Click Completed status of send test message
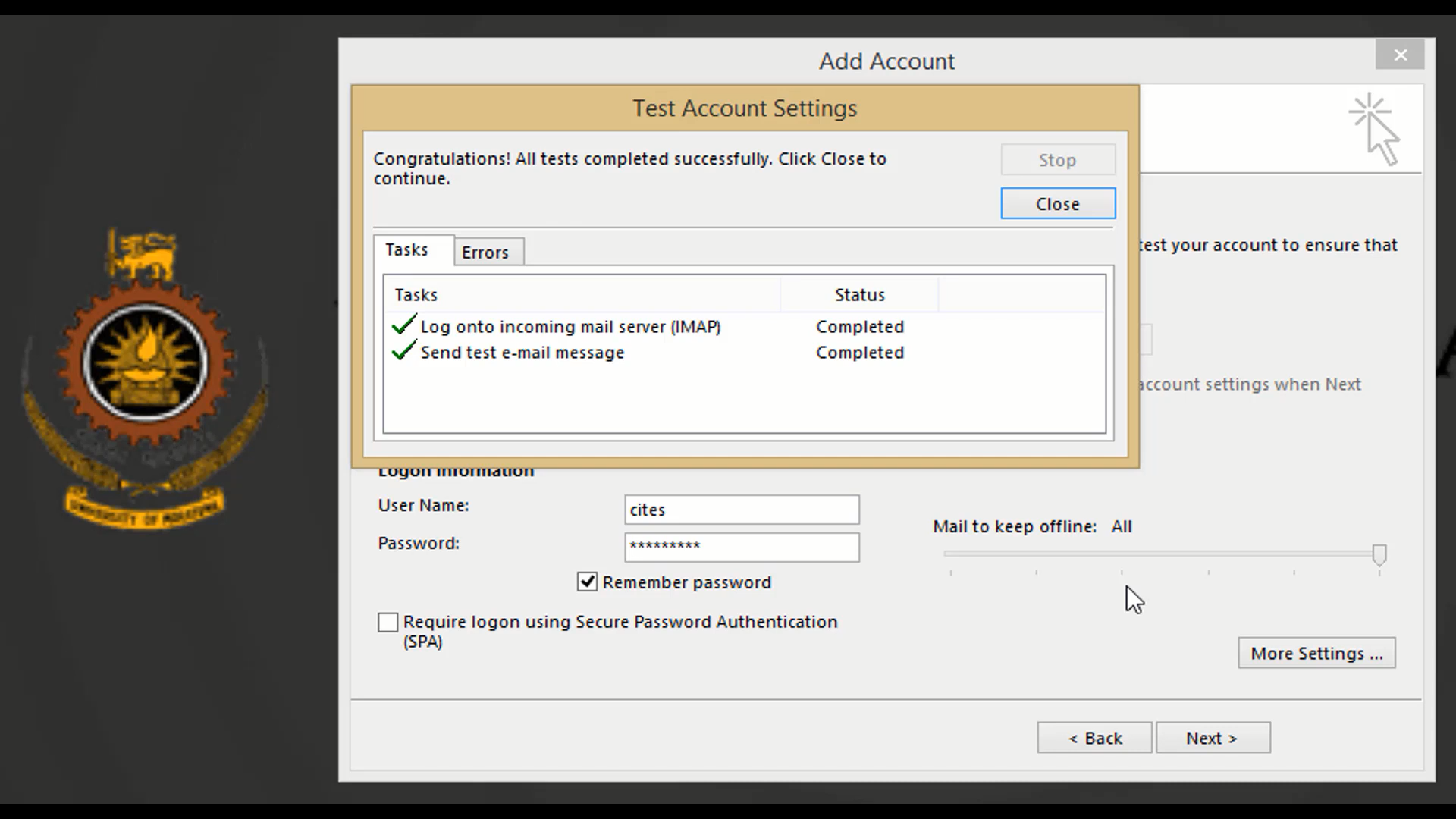This screenshot has height=819, width=1456. [x=860, y=353]
